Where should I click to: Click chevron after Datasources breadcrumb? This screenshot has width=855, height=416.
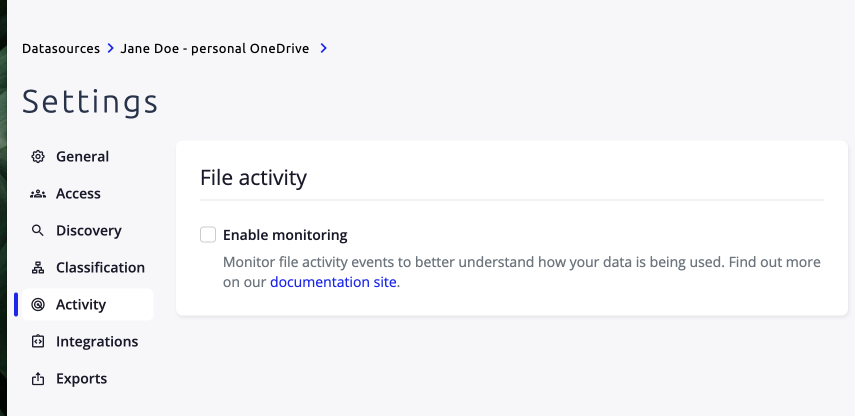[x=111, y=49]
